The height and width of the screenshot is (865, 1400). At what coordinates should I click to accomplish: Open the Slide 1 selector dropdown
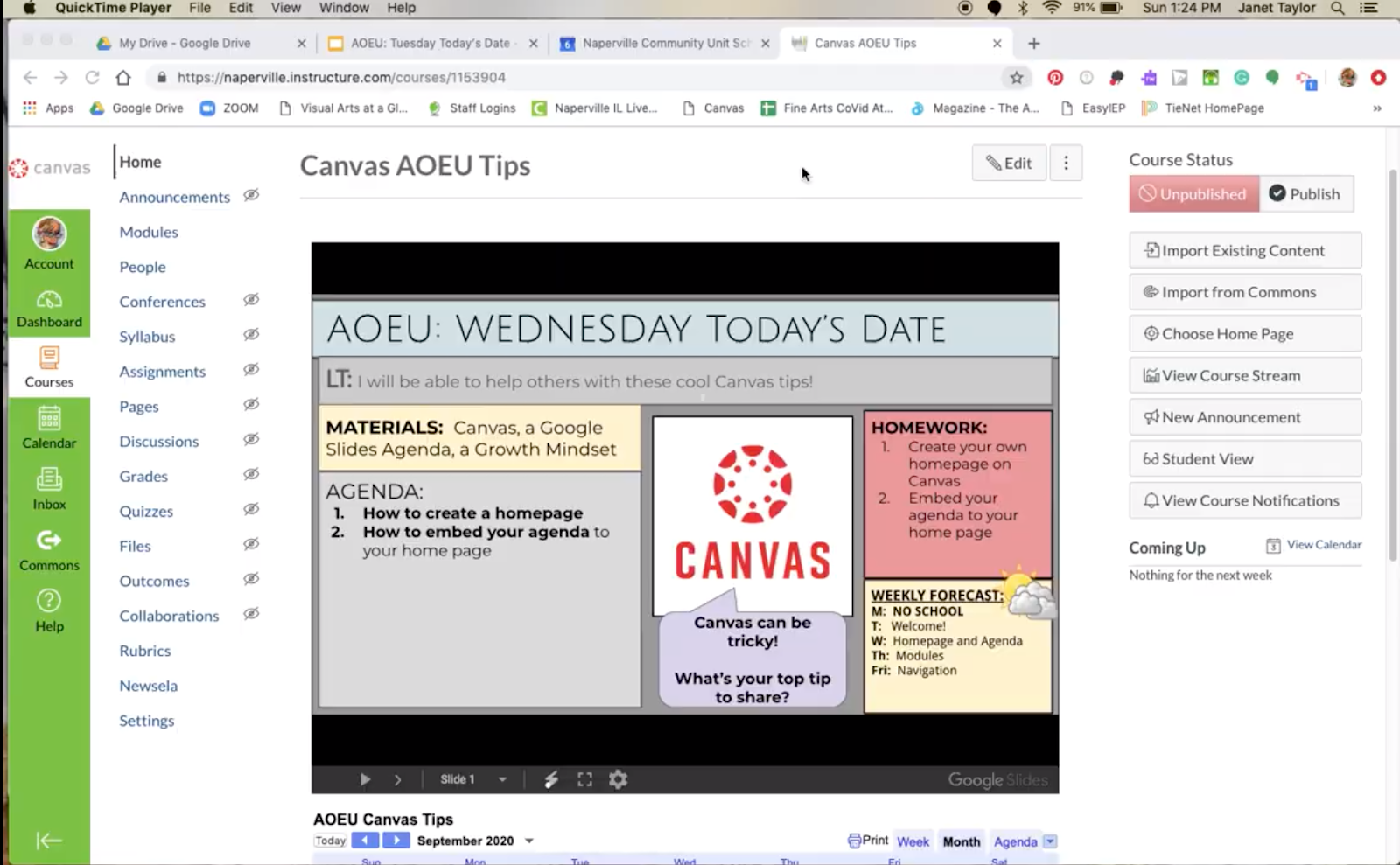473,779
